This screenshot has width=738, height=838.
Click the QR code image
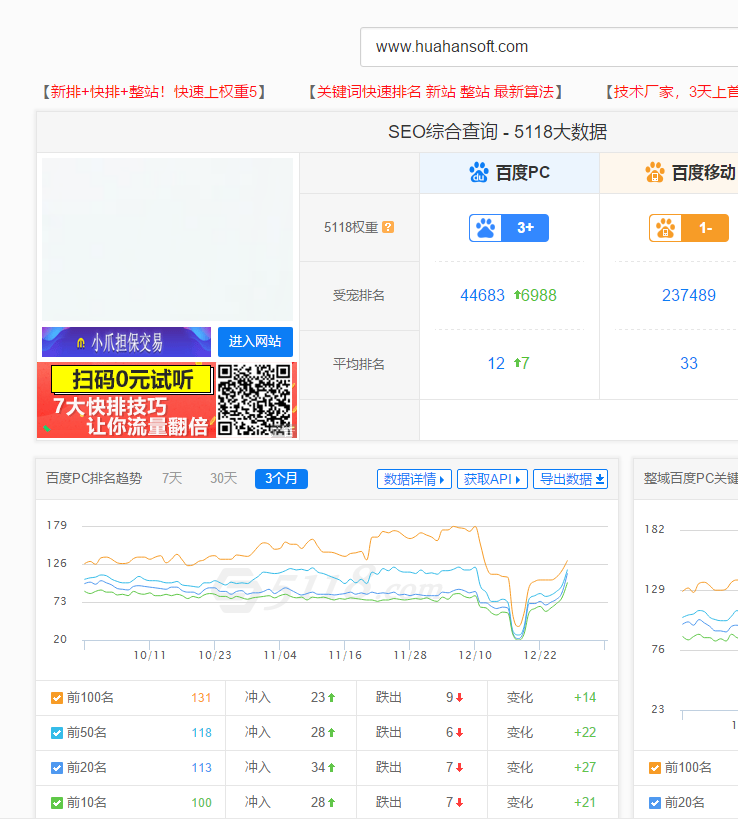pyautogui.click(x=256, y=400)
